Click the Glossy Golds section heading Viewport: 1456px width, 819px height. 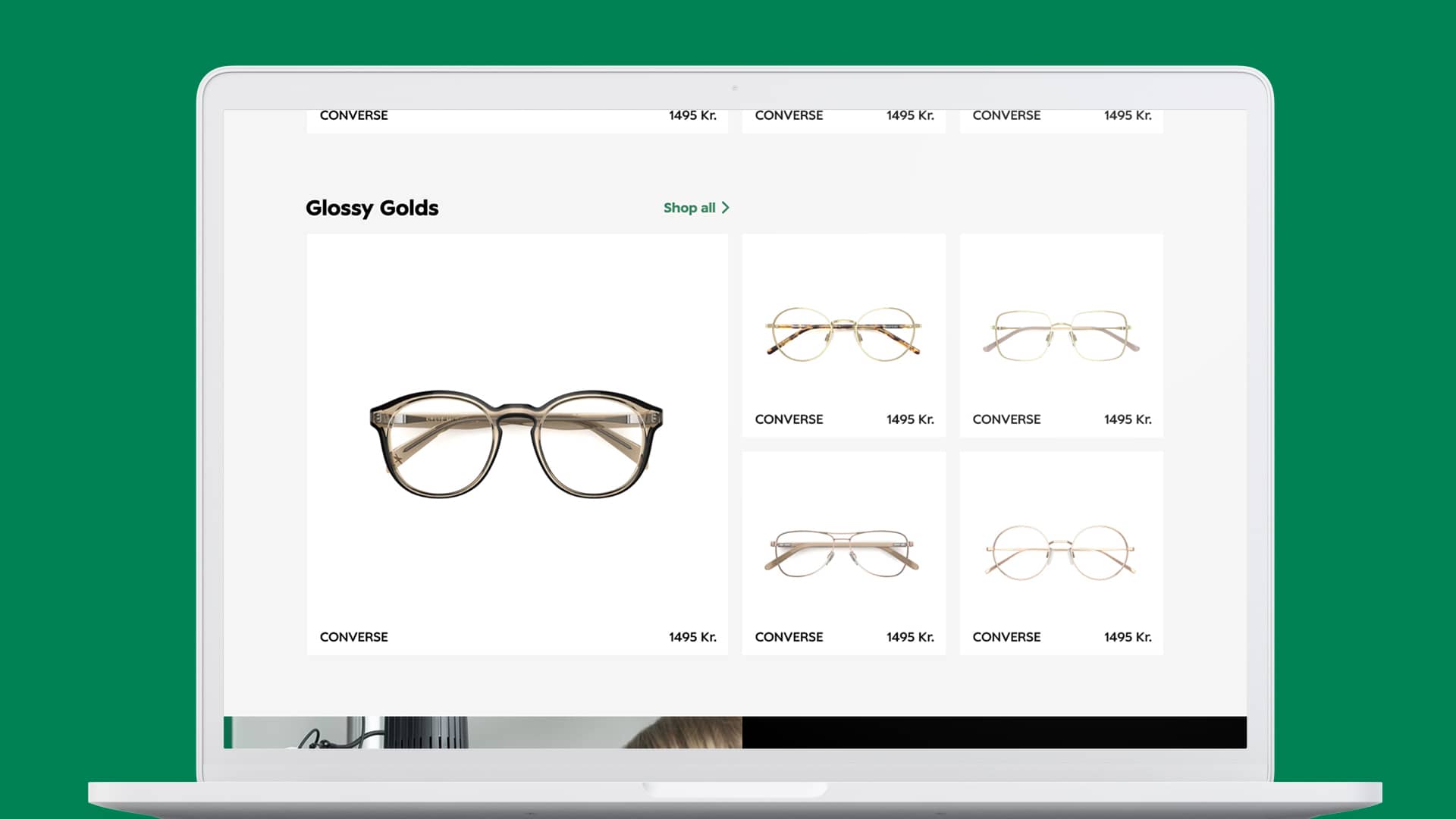click(x=372, y=209)
